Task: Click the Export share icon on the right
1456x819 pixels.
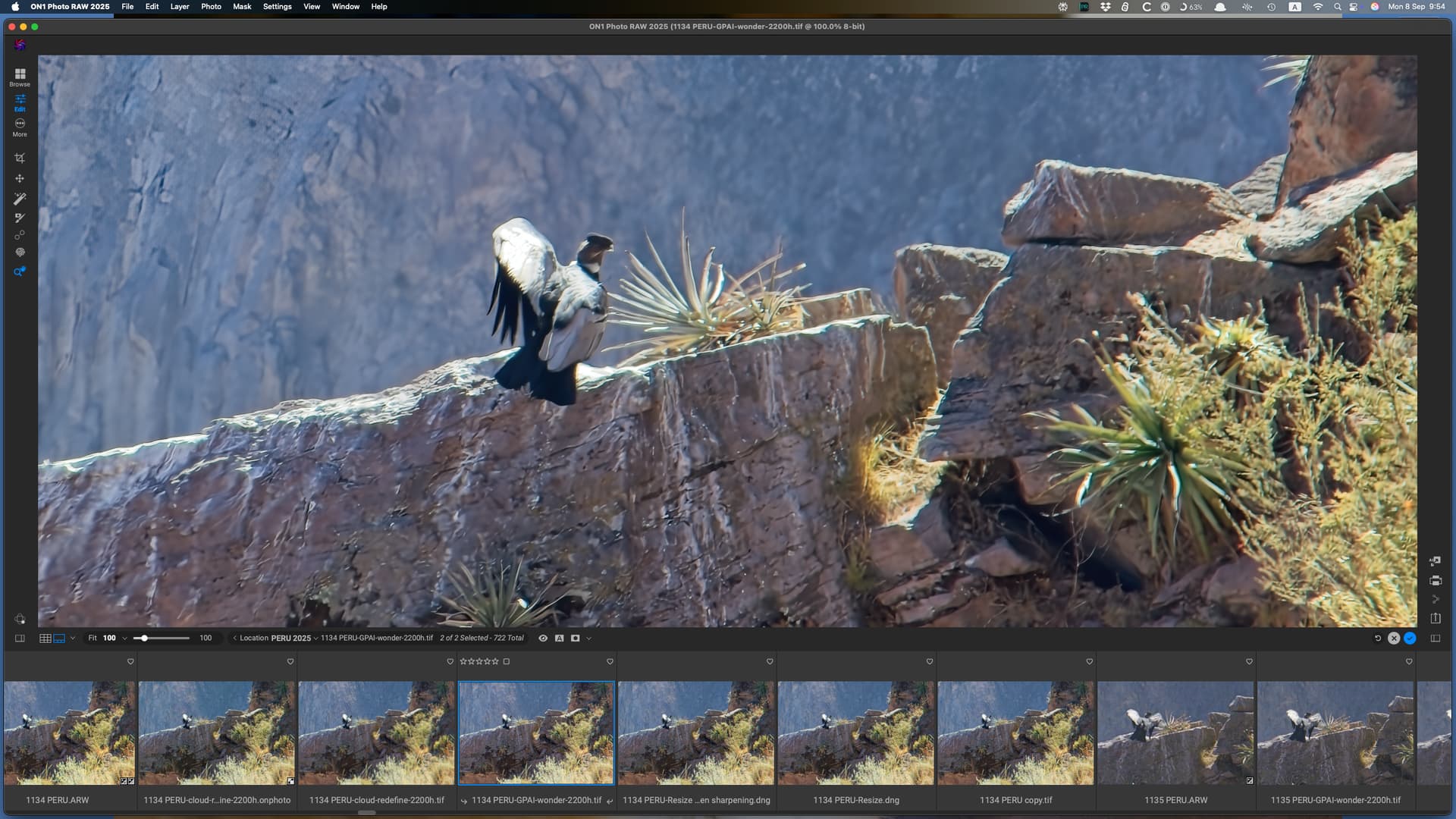Action: 1435,618
